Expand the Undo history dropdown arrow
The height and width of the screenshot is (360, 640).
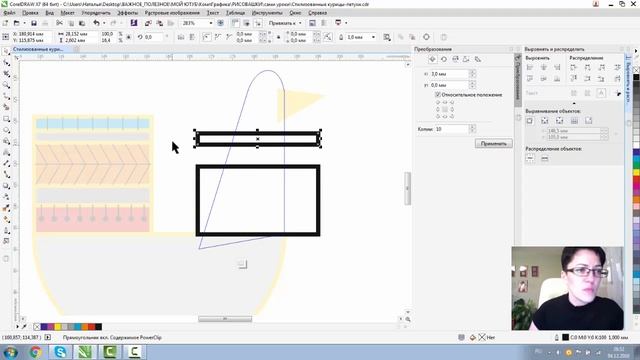[x=104, y=23]
